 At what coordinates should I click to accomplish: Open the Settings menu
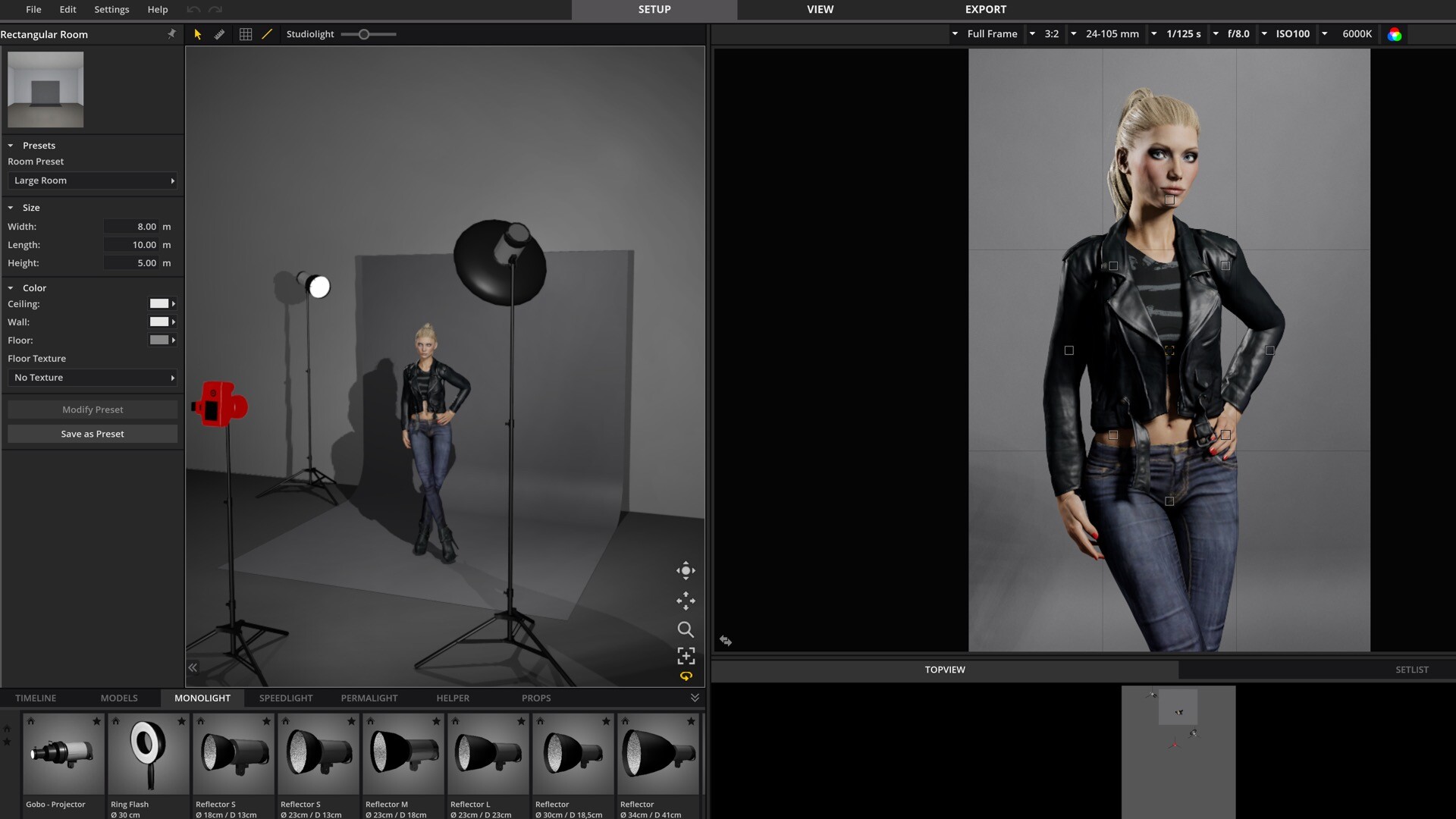click(x=111, y=9)
